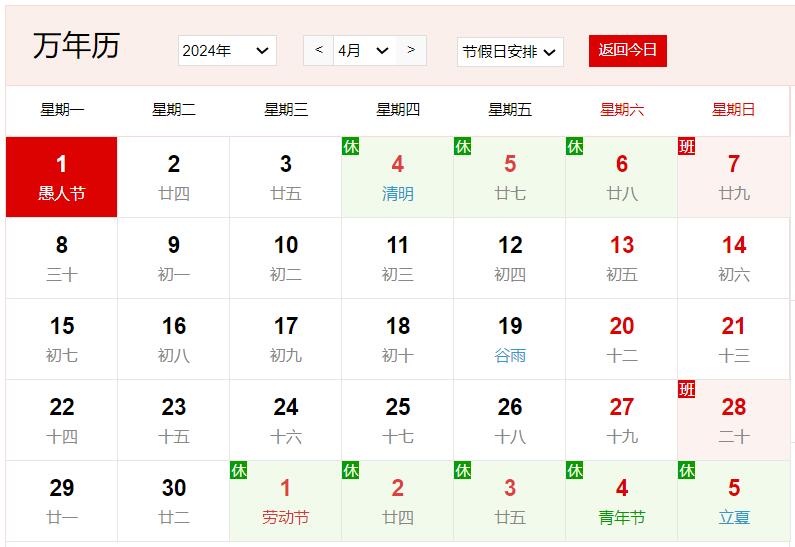
Task: Pick April 30 廿二 date cell
Action: tap(174, 501)
